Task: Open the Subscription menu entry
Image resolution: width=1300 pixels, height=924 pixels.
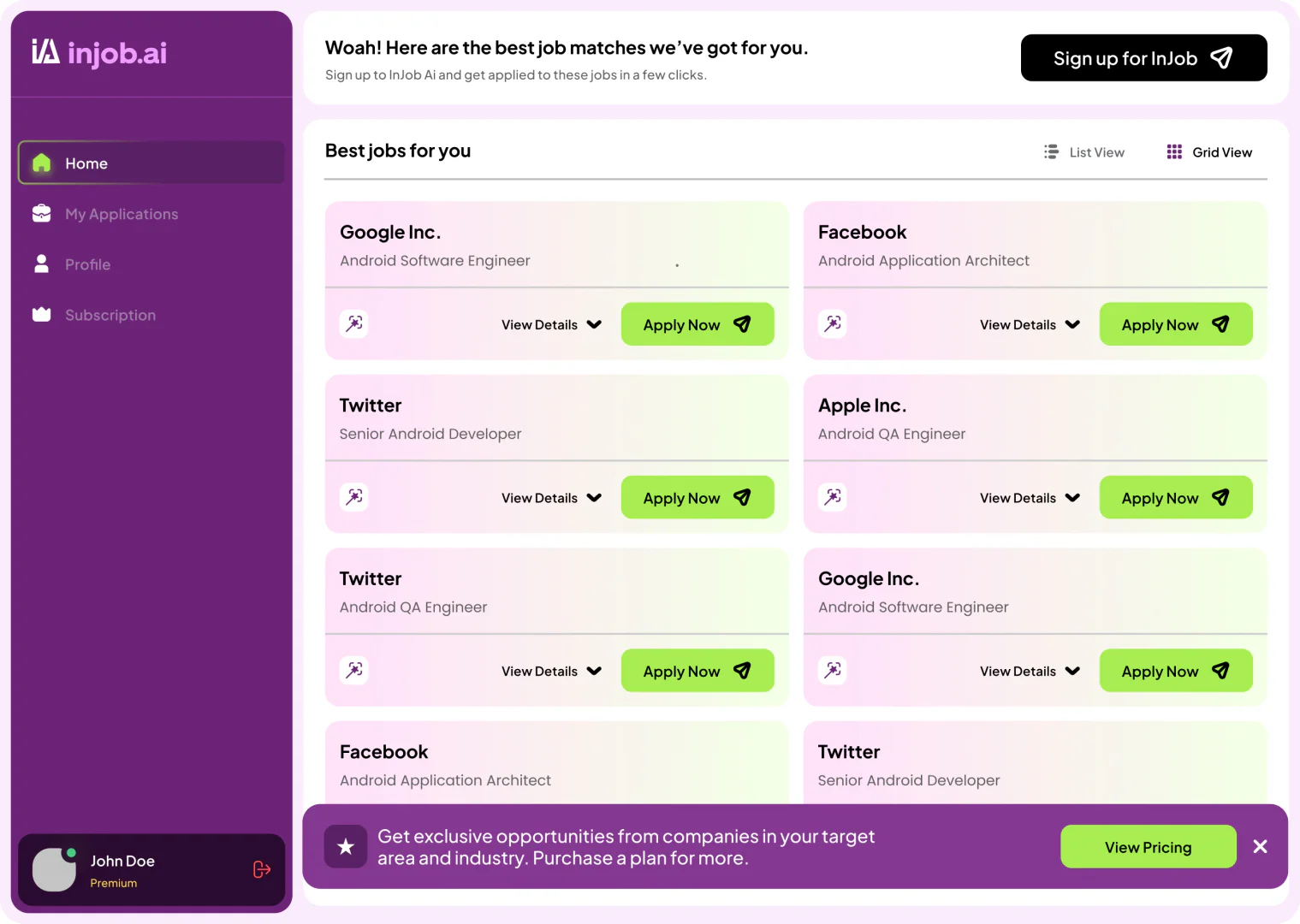Action: click(110, 315)
